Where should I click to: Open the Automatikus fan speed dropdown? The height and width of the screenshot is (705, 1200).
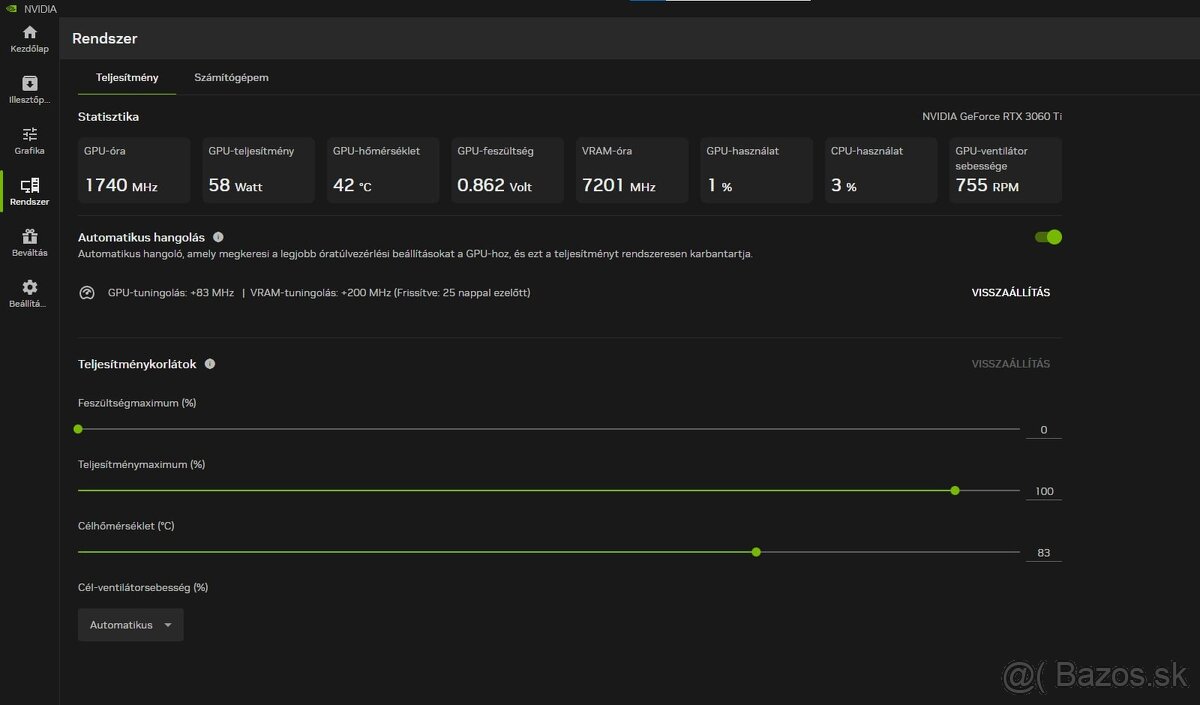pyautogui.click(x=130, y=624)
